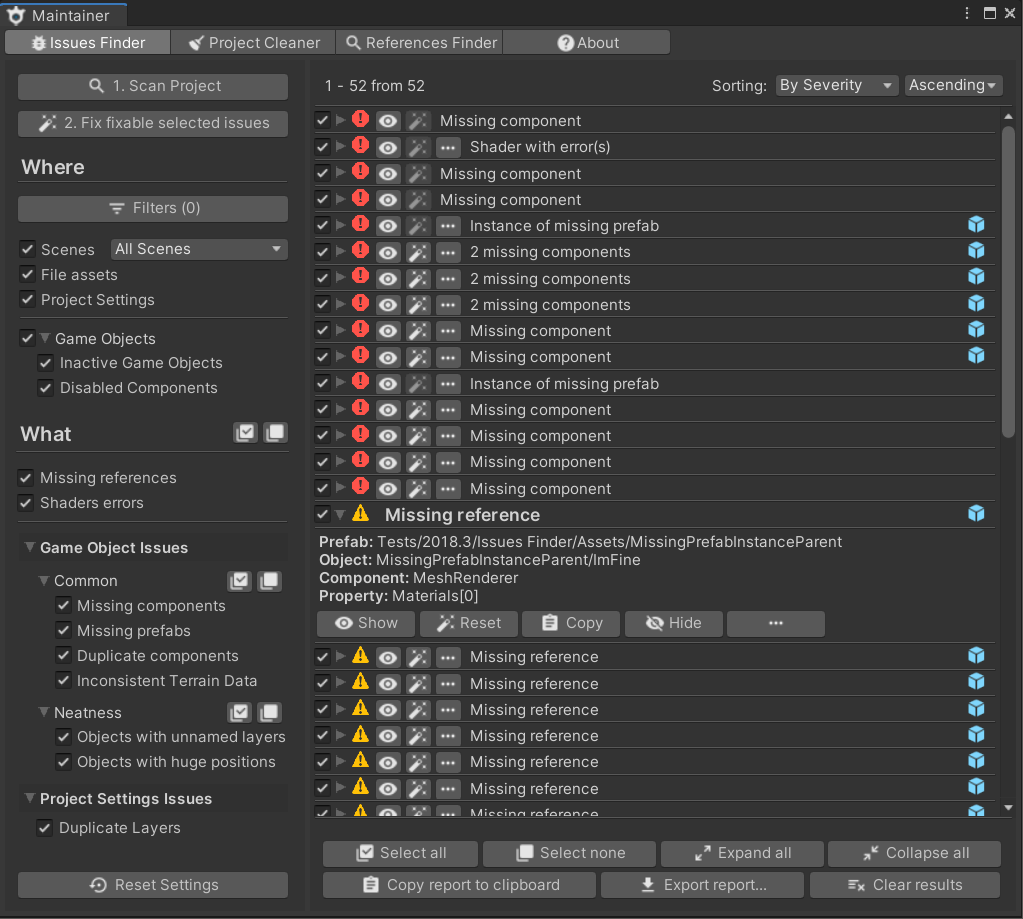Image resolution: width=1023 pixels, height=919 pixels.
Task: Open the References Finder tab
Action: tap(420, 42)
